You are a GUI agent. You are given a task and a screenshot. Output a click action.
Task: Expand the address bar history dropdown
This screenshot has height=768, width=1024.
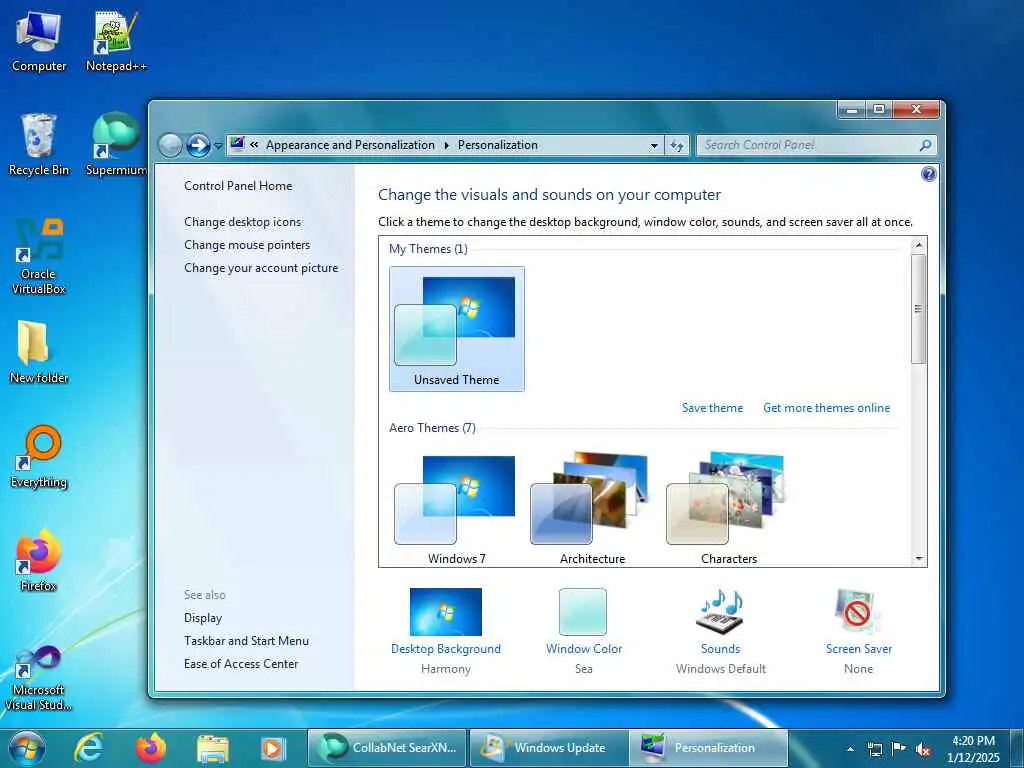coord(654,145)
